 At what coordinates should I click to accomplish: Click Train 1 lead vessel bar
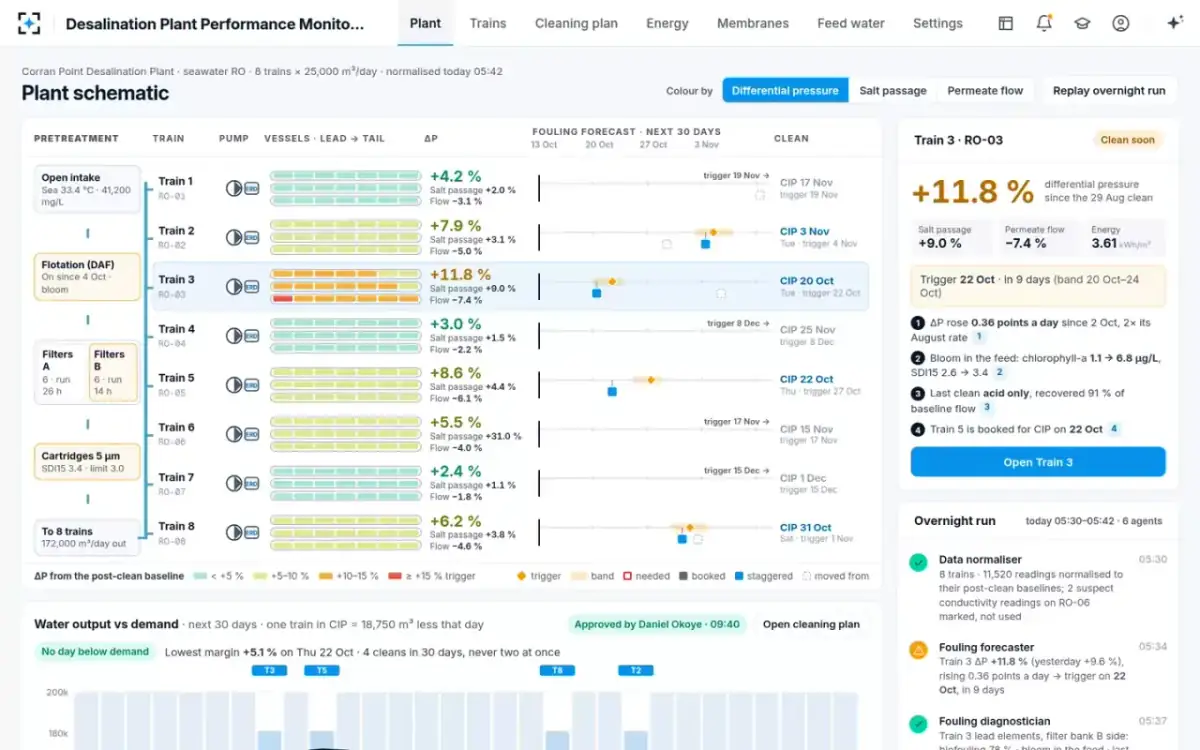pyautogui.click(x=346, y=175)
